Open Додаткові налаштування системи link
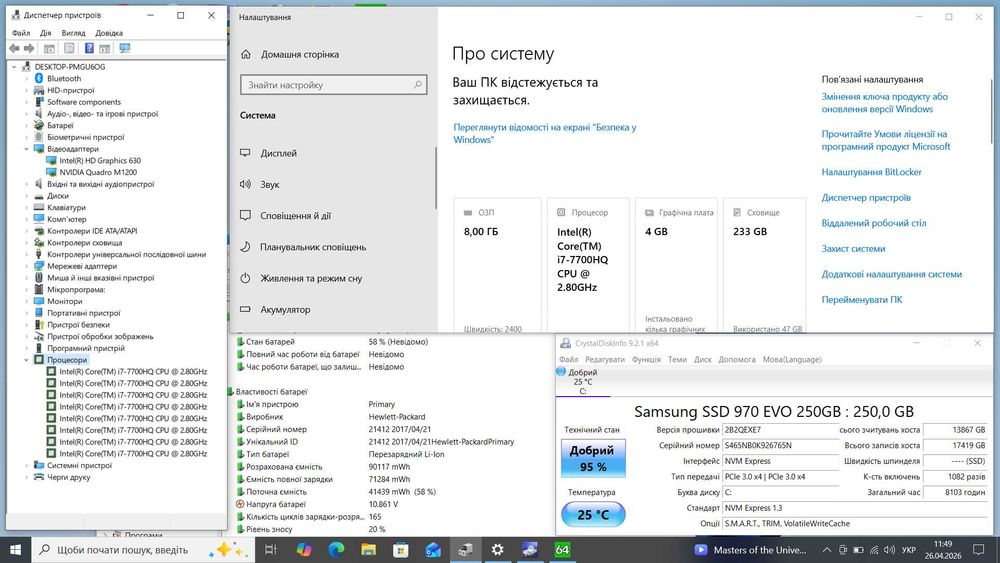The image size is (1000, 563). click(892, 274)
